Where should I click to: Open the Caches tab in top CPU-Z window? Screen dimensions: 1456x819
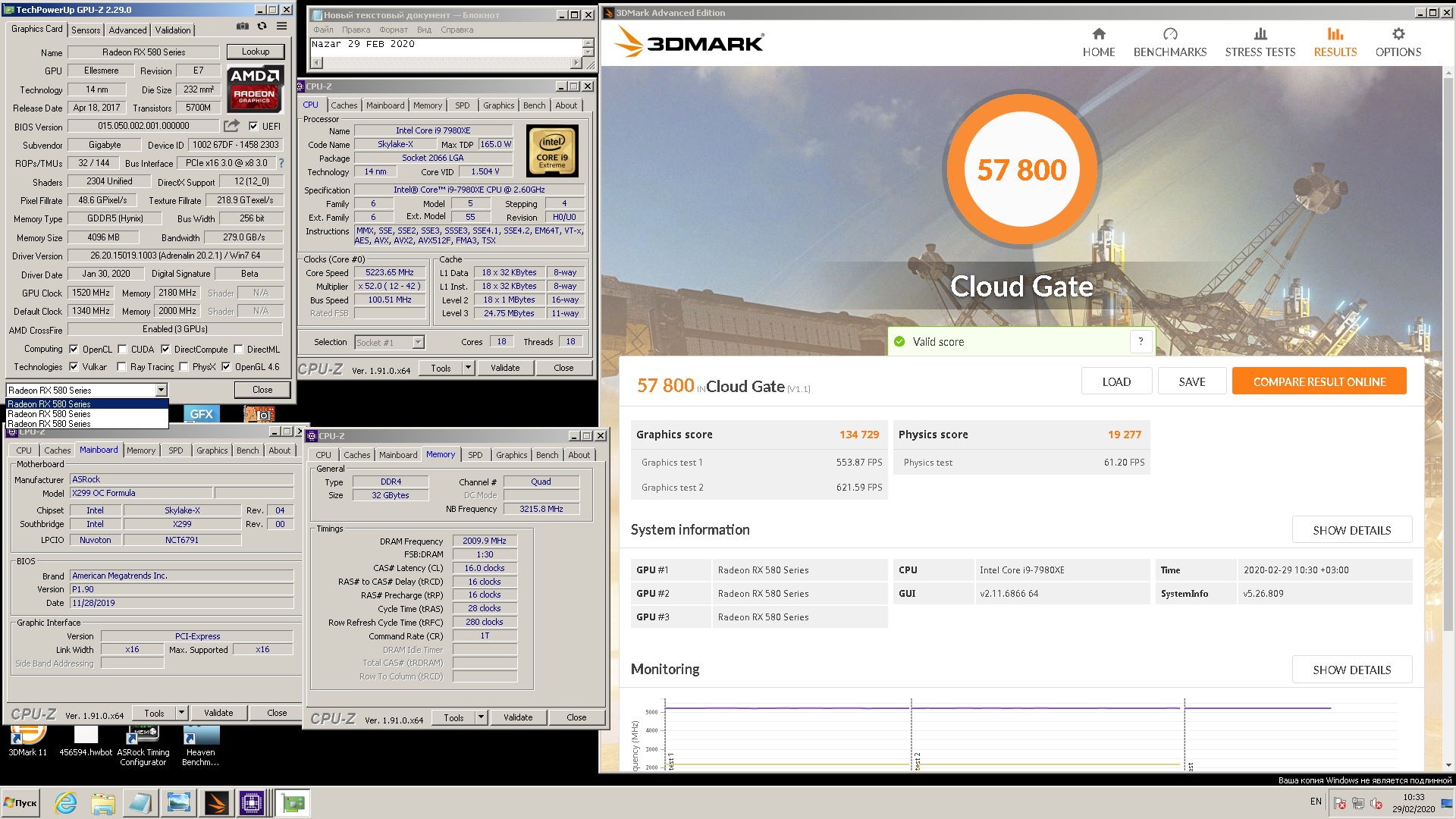(344, 105)
